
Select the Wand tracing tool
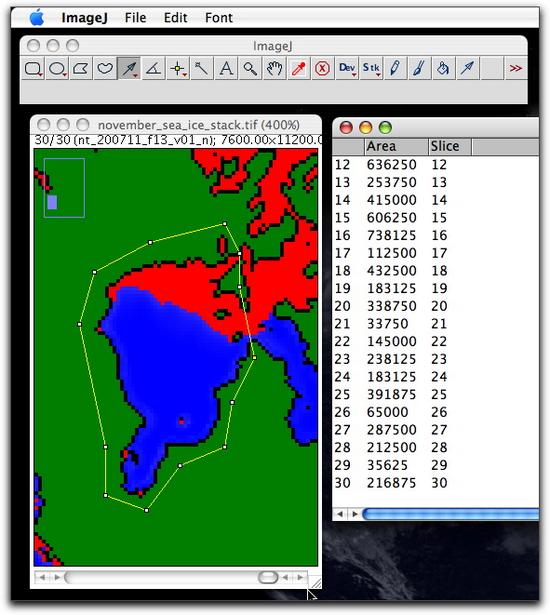(202, 69)
